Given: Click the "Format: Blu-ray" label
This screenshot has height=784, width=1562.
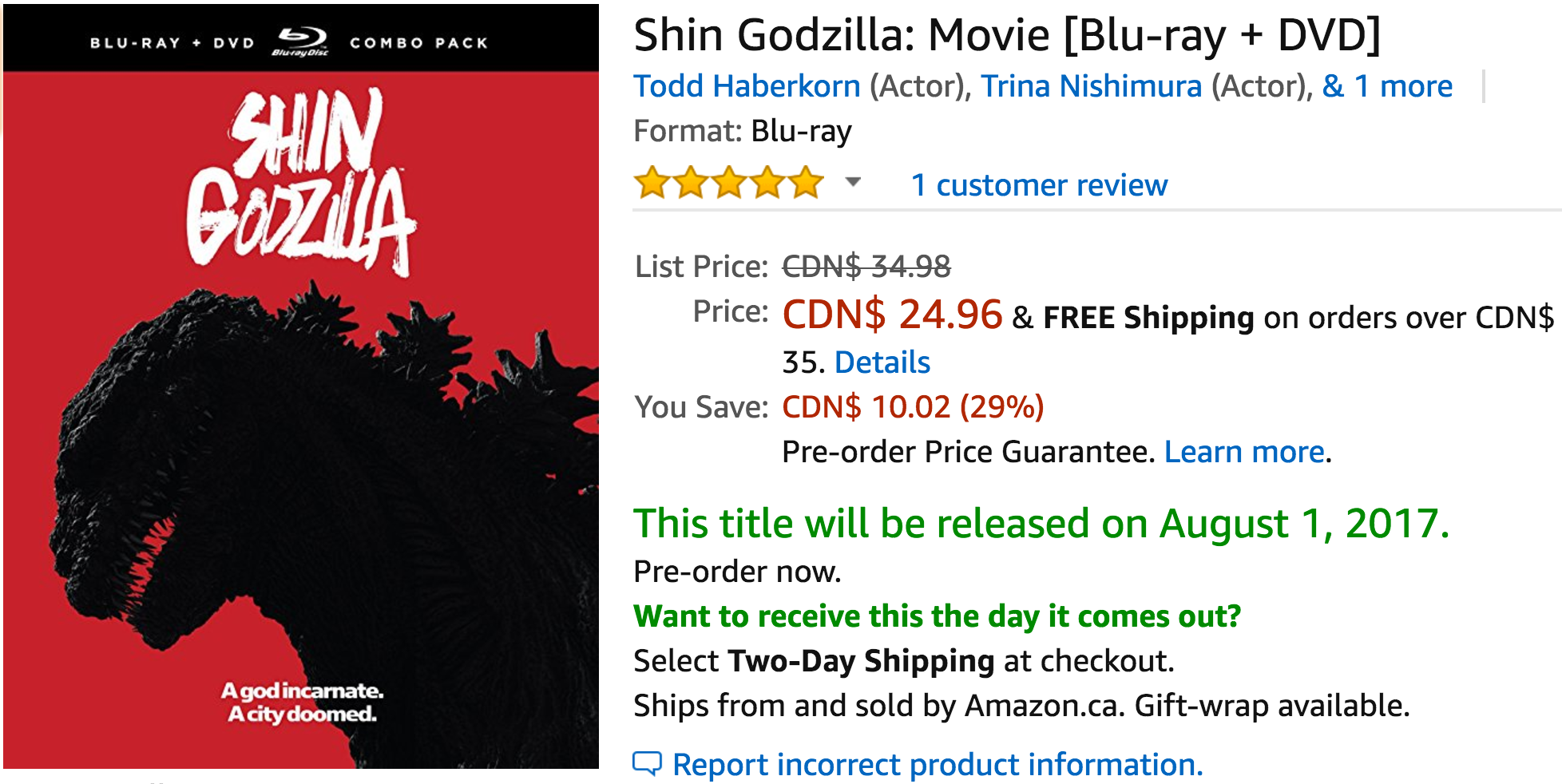Looking at the screenshot, I should [743, 131].
